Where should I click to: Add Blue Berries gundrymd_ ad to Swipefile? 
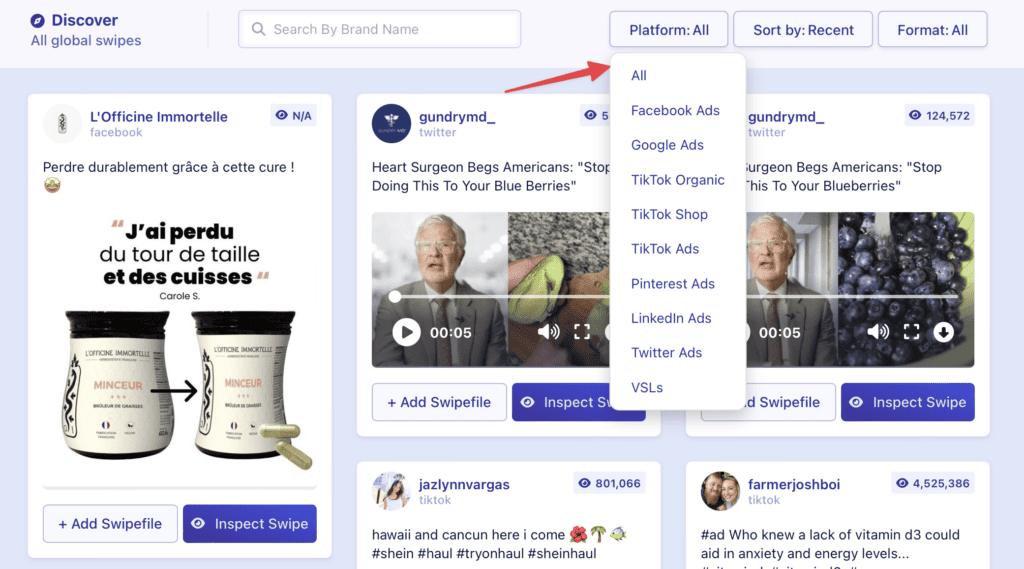[440, 402]
